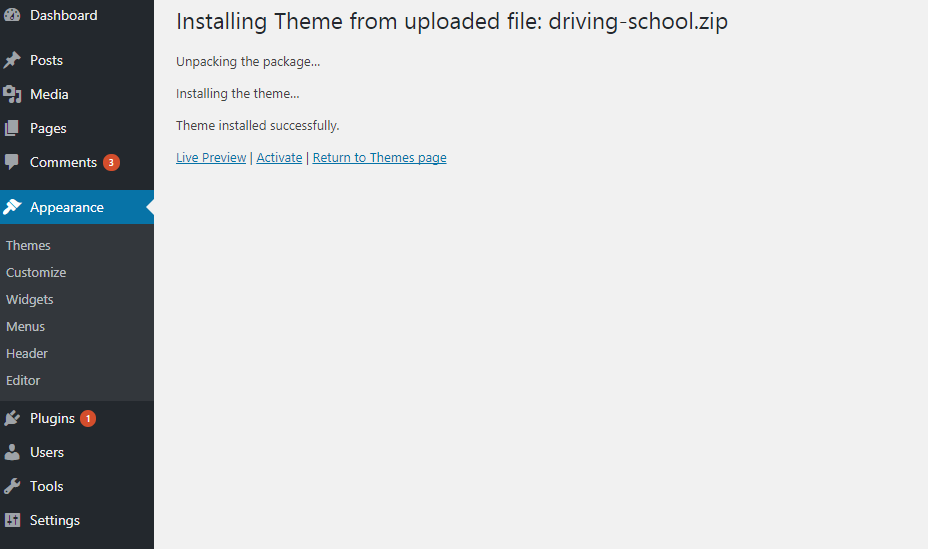The image size is (928, 549).
Task: Click the Posts pushpin icon
Action: [x=12, y=60]
